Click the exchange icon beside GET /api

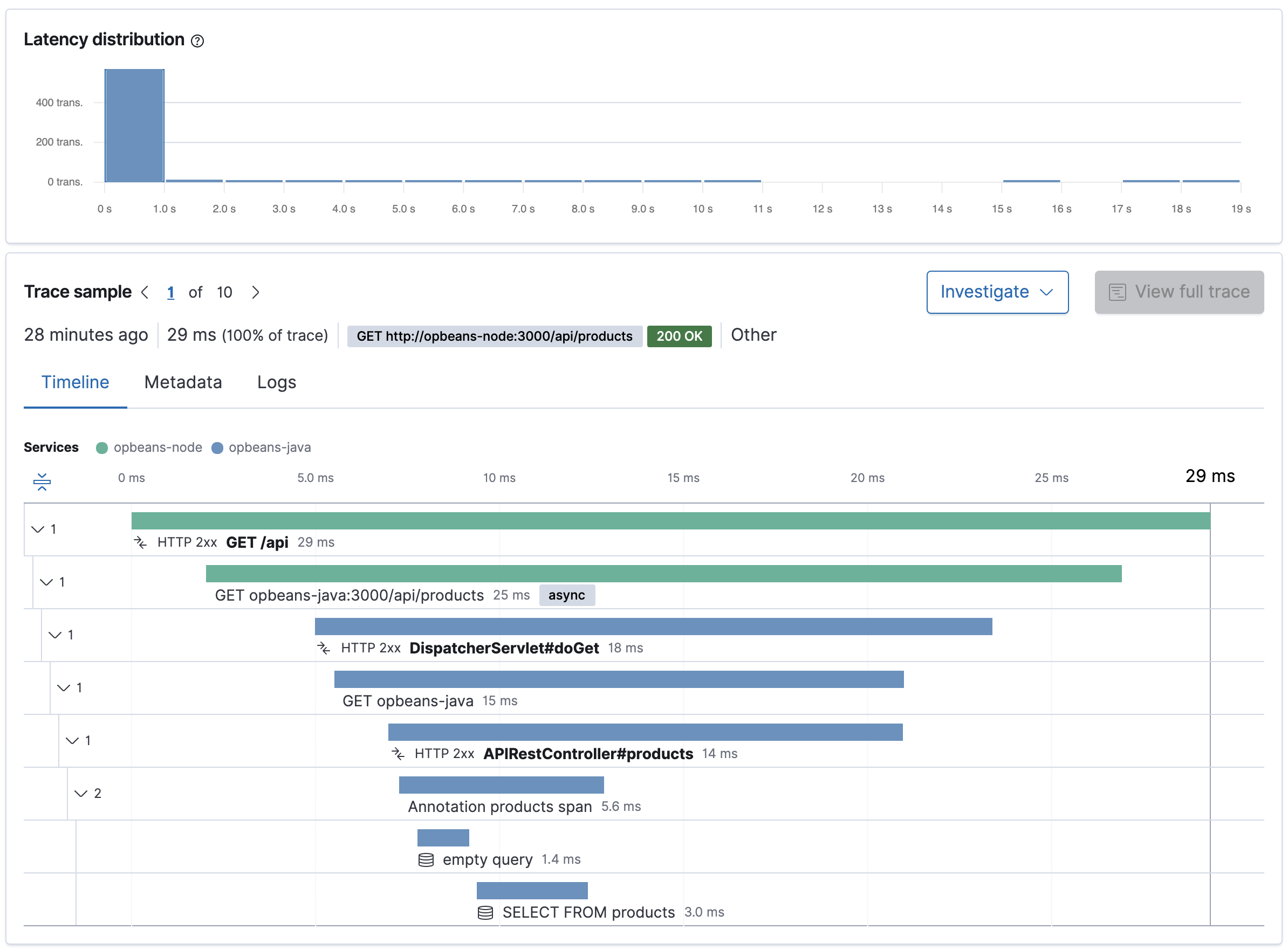click(141, 542)
